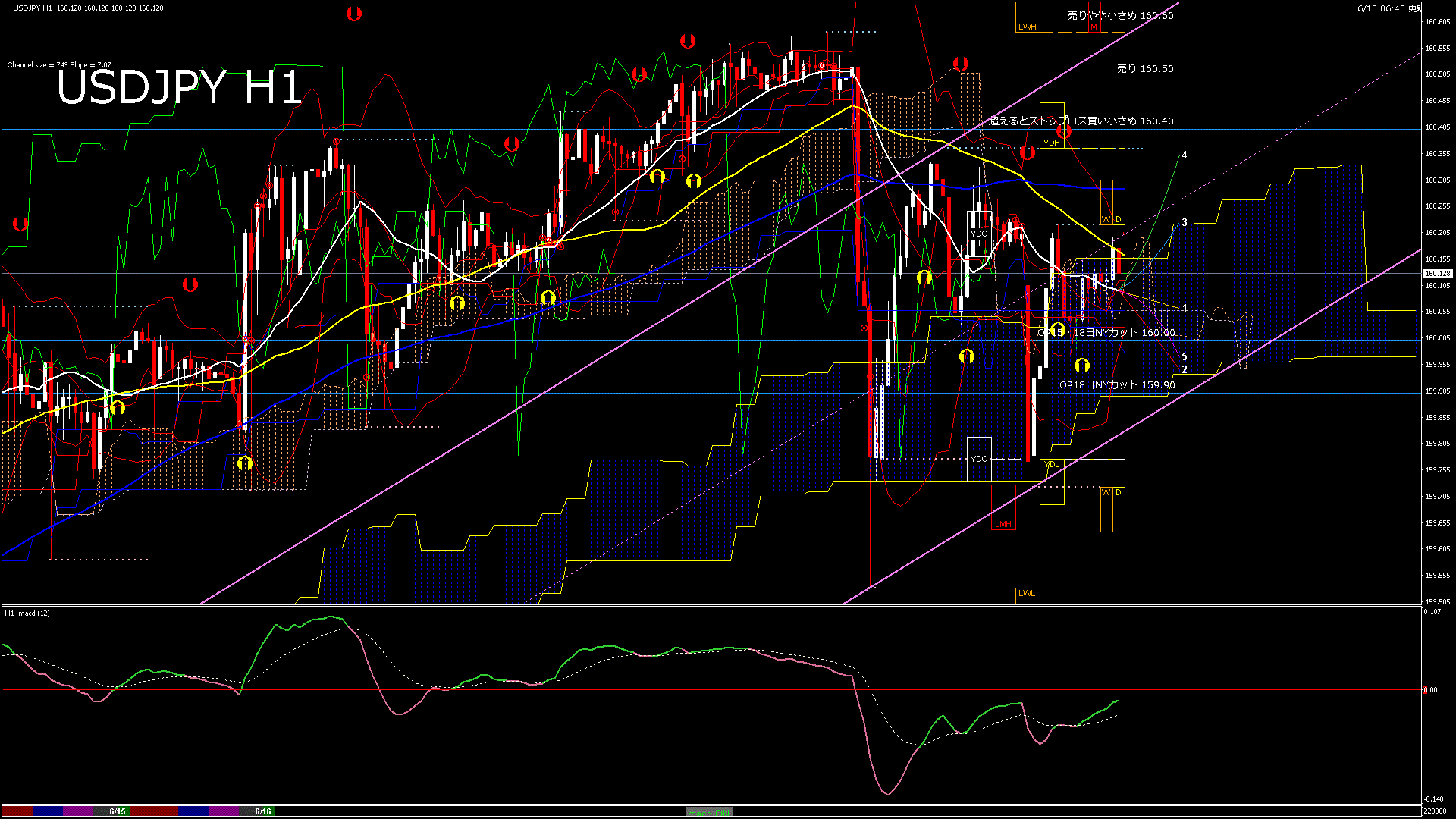
Task: Click MACD zero level label 0.00
Action: [1431, 690]
